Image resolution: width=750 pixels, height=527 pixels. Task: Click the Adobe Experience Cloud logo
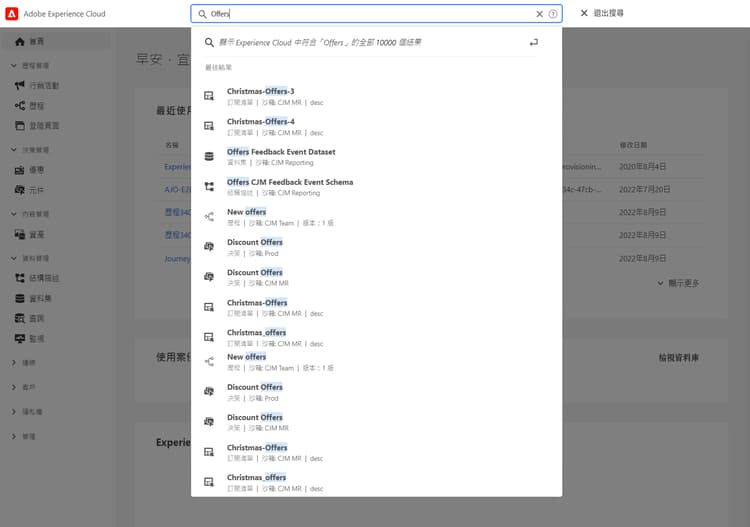click(x=11, y=13)
